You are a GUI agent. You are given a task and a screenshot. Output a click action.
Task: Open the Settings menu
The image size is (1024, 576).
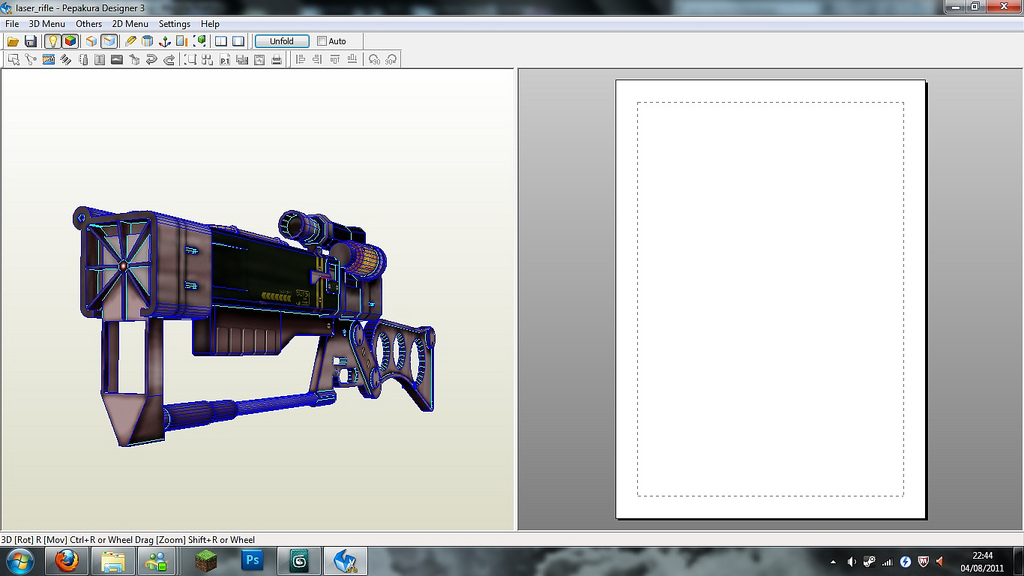click(x=174, y=24)
